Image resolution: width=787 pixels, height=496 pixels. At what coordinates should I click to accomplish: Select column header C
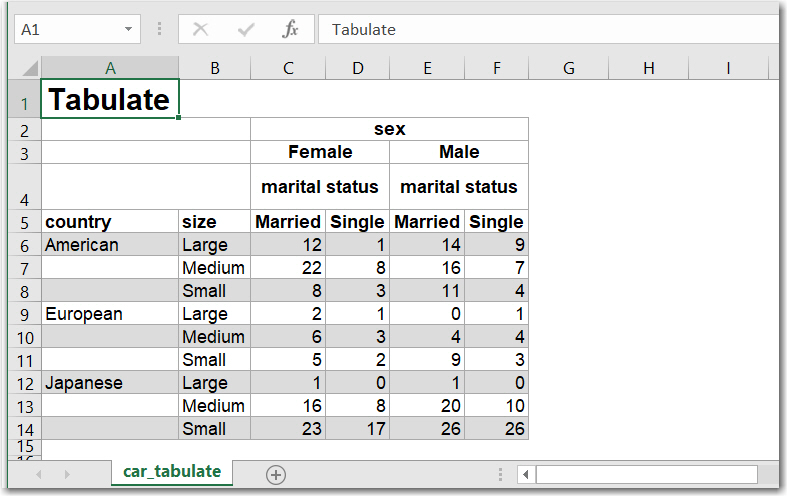click(289, 68)
